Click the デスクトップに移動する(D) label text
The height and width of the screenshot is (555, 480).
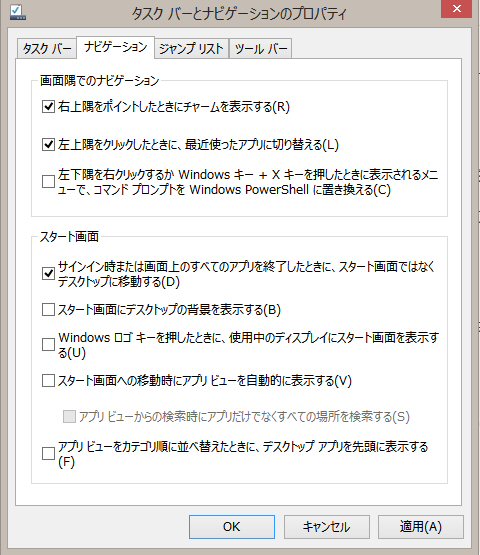pyautogui.click(x=119, y=282)
